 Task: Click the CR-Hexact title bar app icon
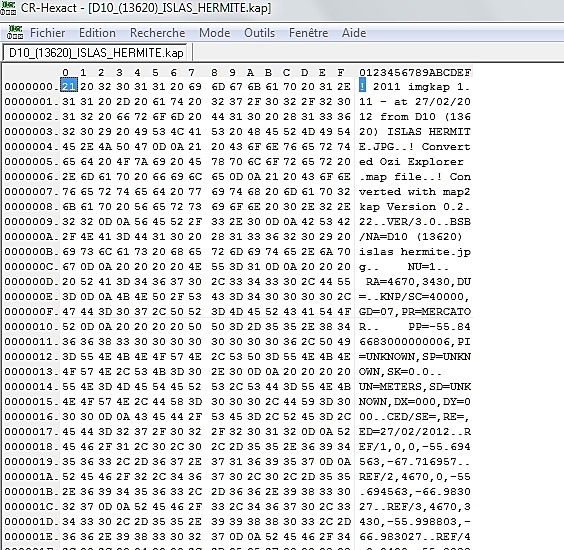[8, 8]
